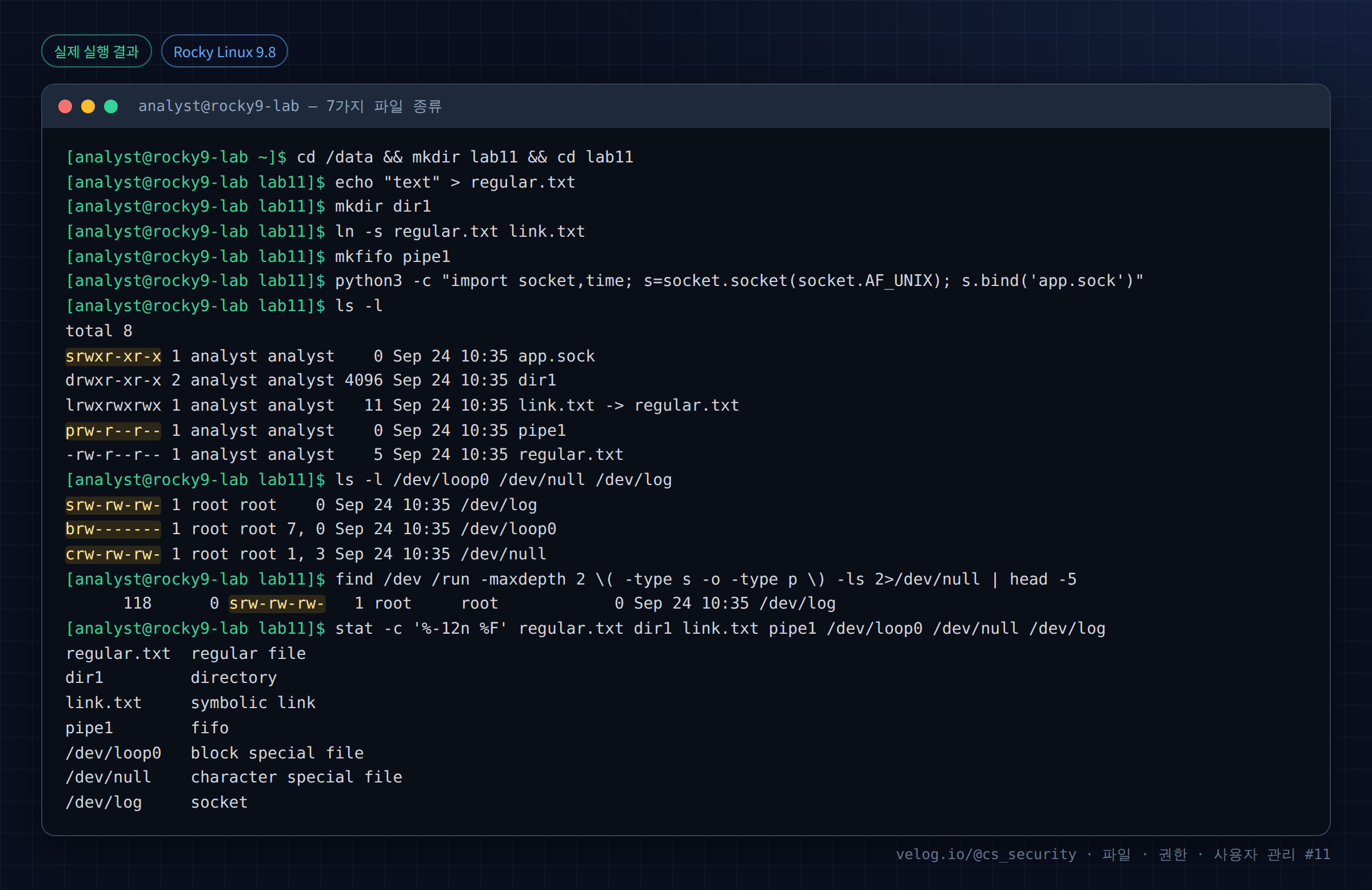Click the 'ln -s regular.txt link.txt' command
This screenshot has width=1372, height=890.
460,231
